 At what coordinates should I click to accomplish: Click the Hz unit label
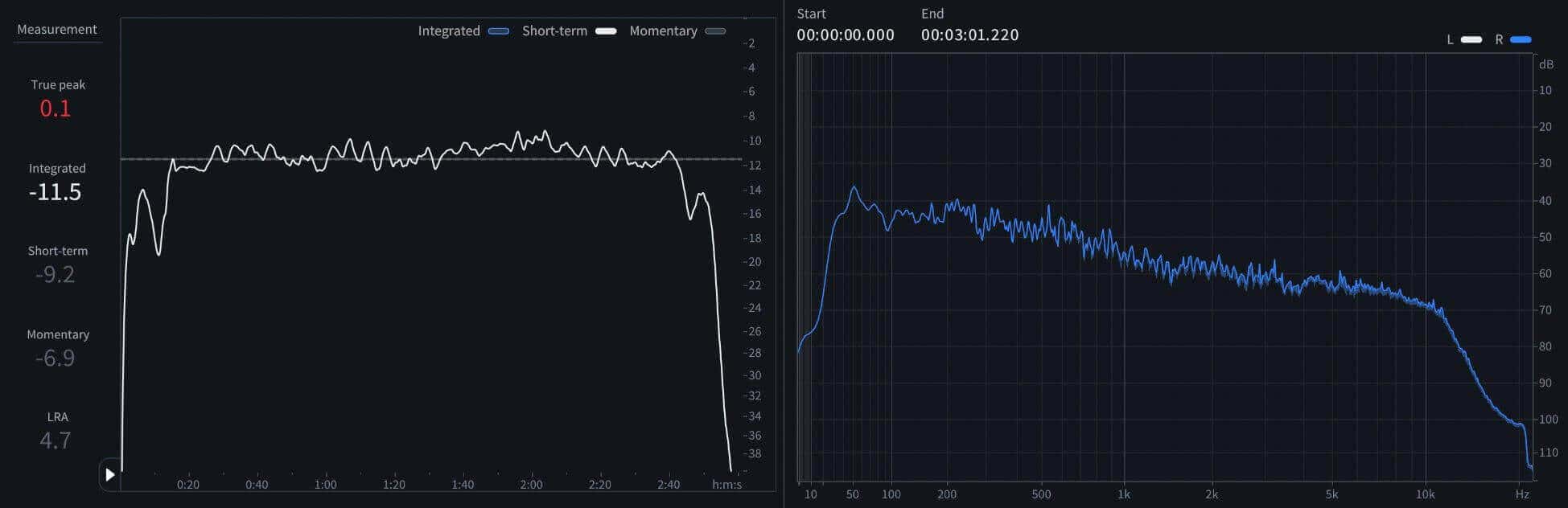pyautogui.click(x=1522, y=494)
